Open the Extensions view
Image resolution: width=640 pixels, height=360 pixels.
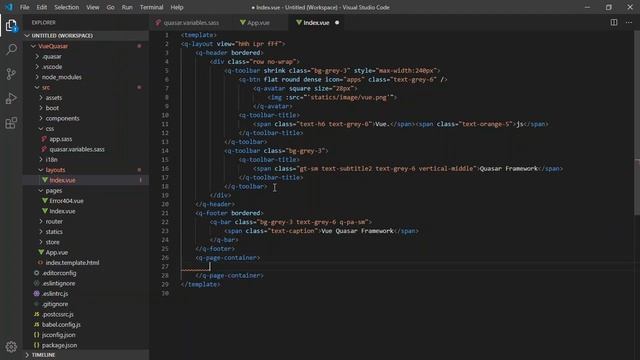(x=11, y=123)
